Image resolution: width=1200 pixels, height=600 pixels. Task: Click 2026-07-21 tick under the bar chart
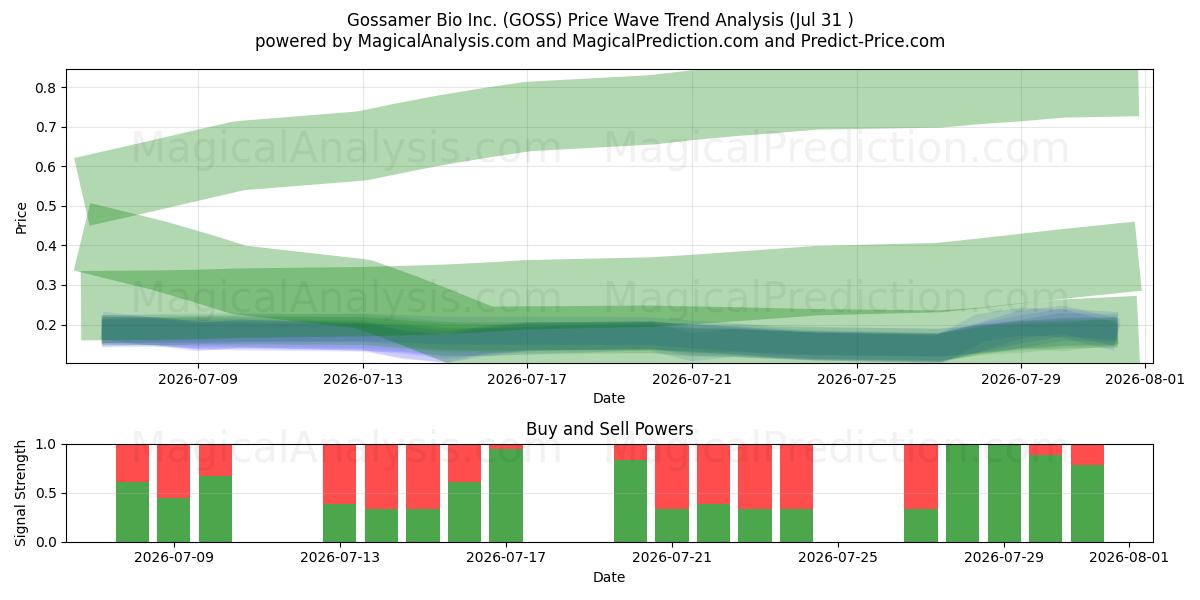[672, 558]
